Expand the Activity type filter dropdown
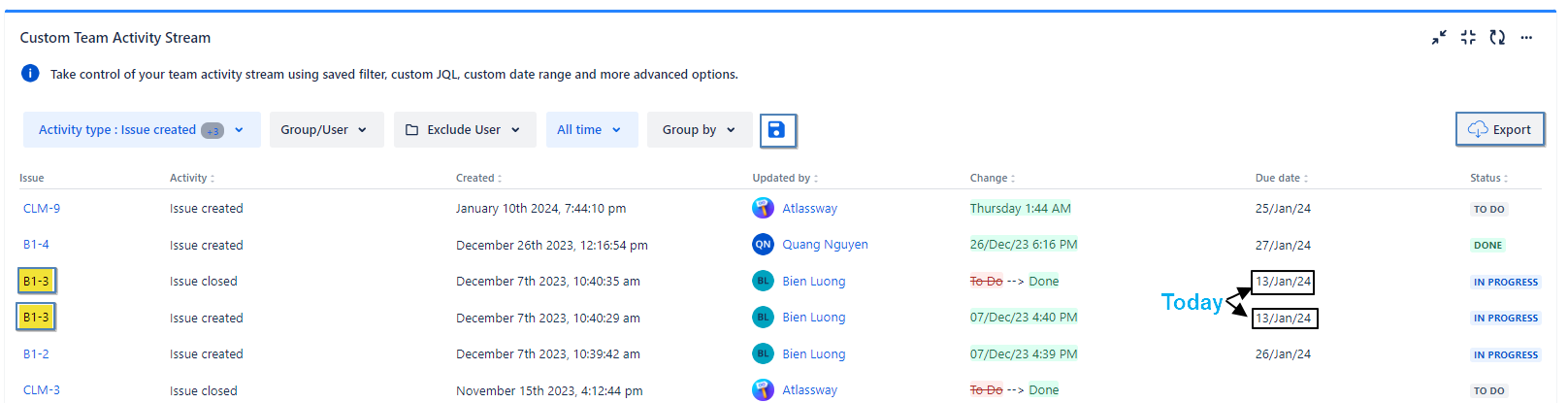Viewport: 1568px width, 403px height. tap(142, 130)
